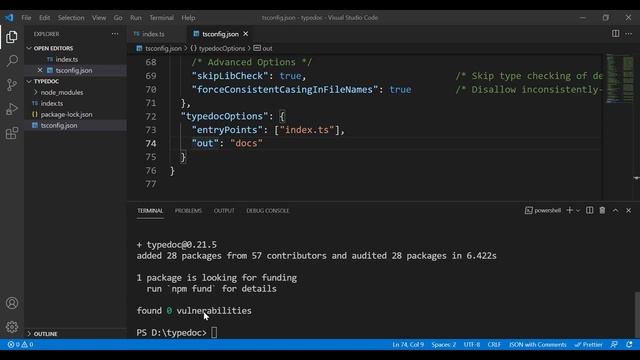Switch to the Output panel tab
This screenshot has height=360, width=640.
(x=224, y=211)
